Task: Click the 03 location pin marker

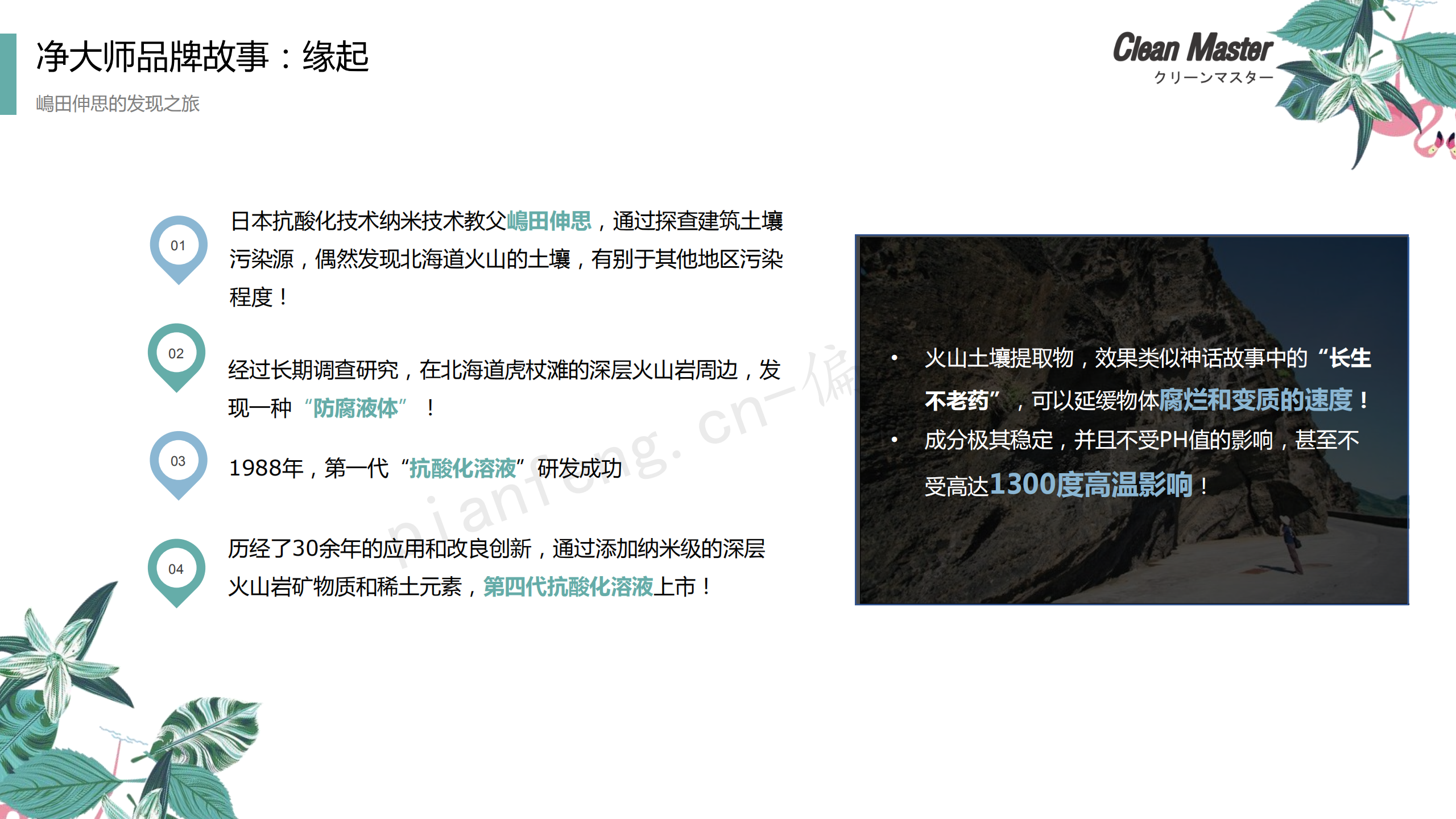Action: 178,465
